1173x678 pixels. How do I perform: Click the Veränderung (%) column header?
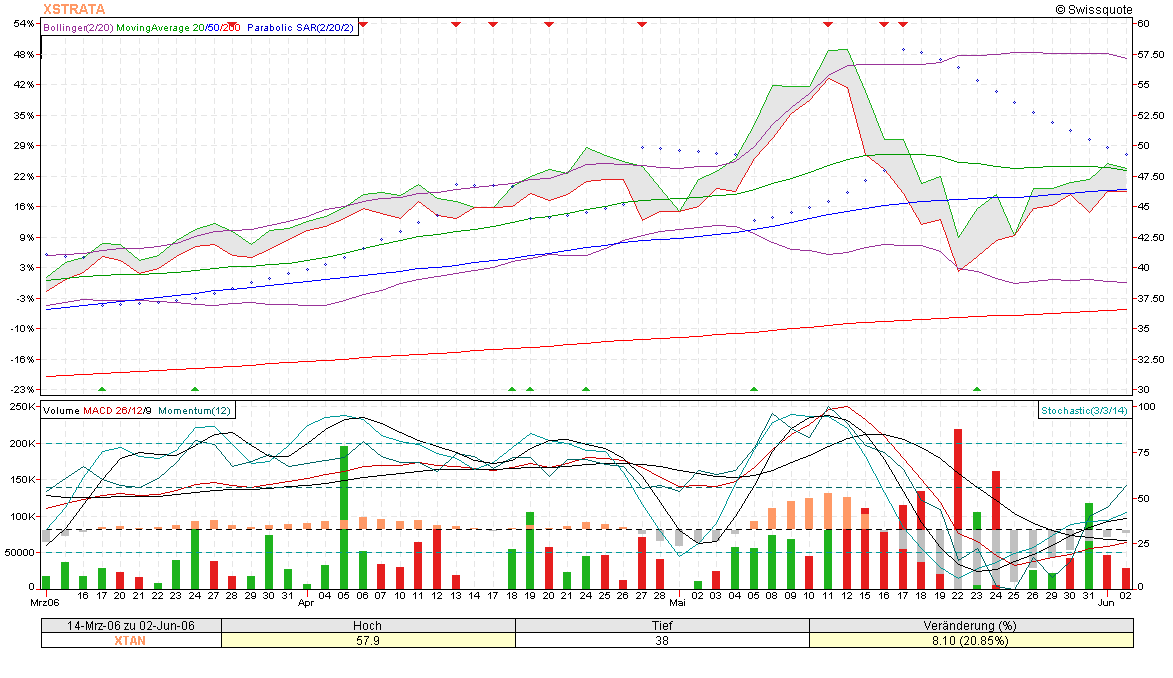pyautogui.click(x=970, y=626)
